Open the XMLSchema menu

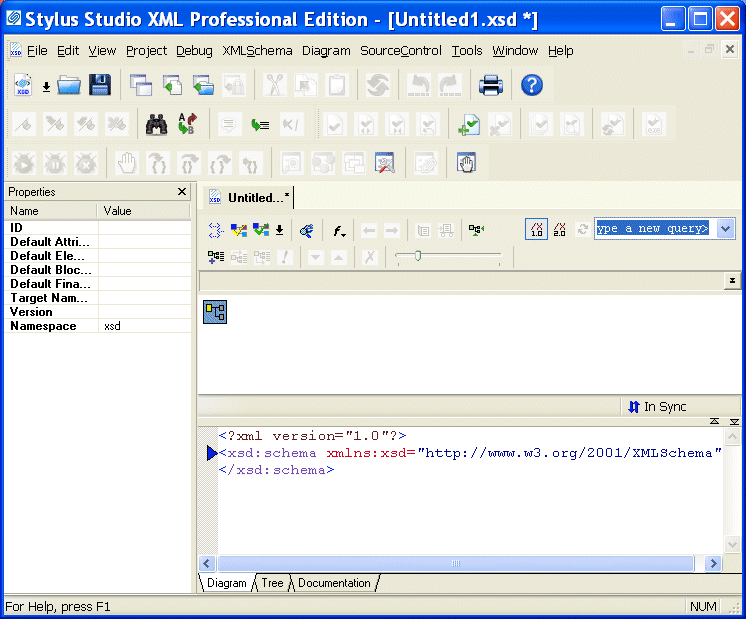257,50
